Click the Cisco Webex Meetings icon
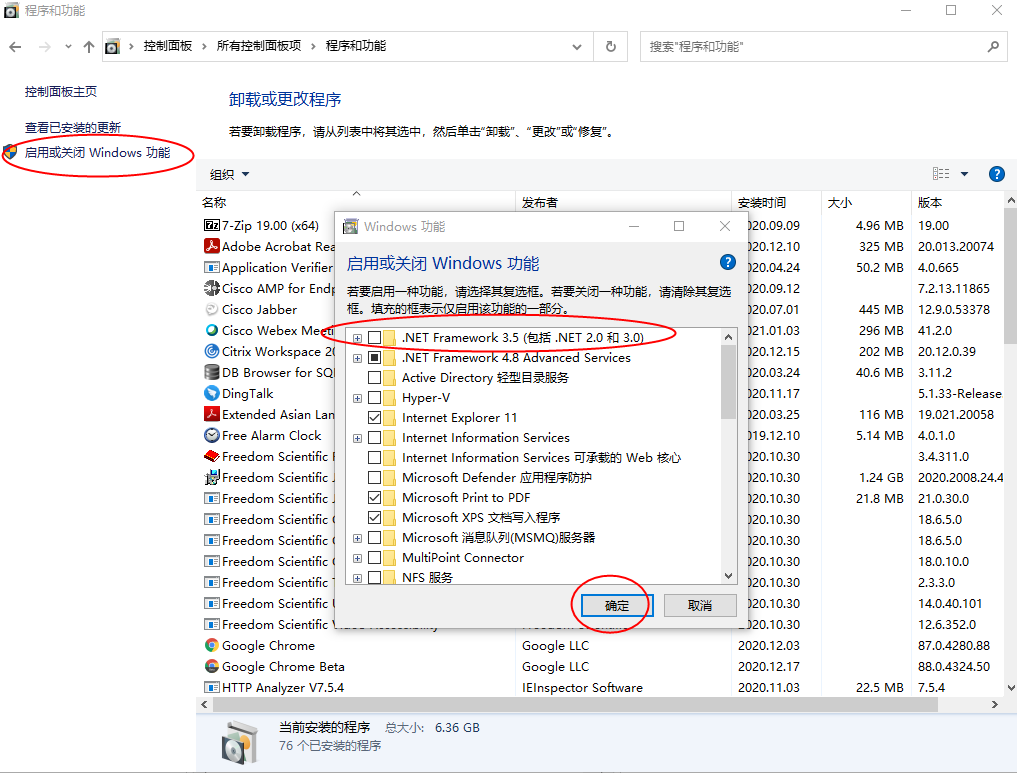The image size is (1017, 773). coord(211,330)
